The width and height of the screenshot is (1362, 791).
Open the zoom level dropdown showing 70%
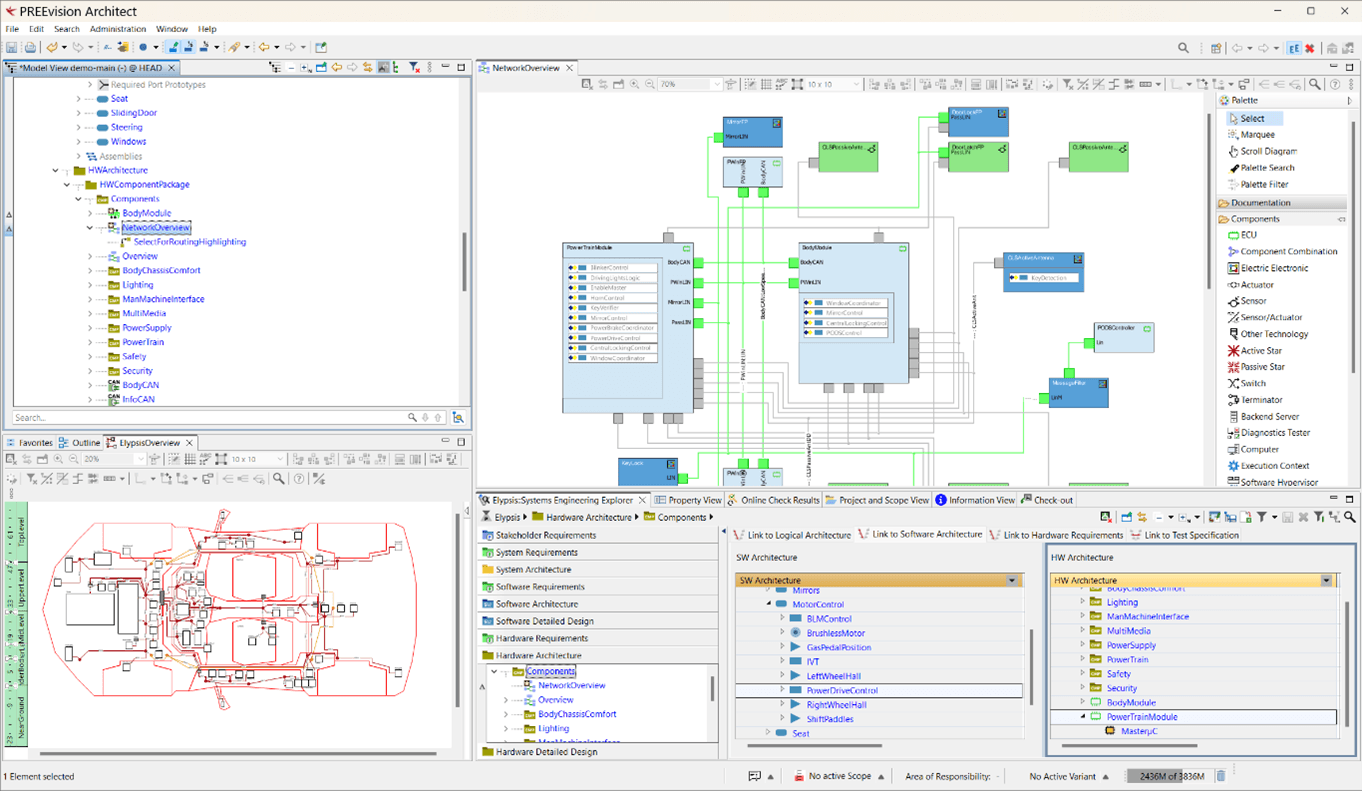click(x=718, y=84)
